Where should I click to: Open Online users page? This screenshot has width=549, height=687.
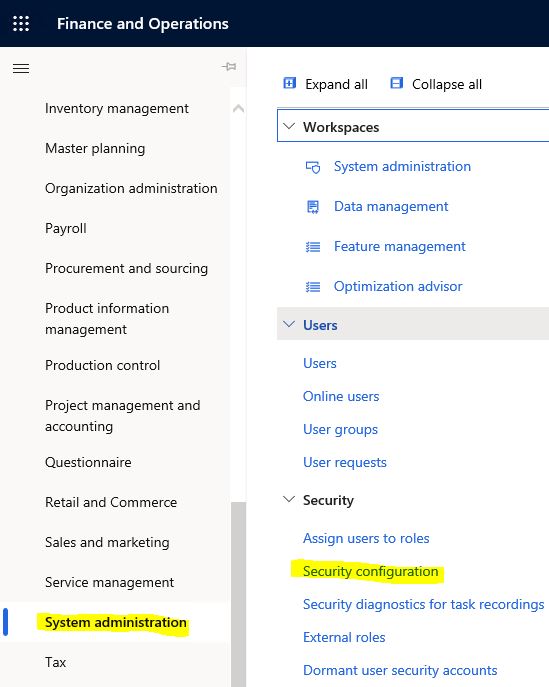pos(341,396)
